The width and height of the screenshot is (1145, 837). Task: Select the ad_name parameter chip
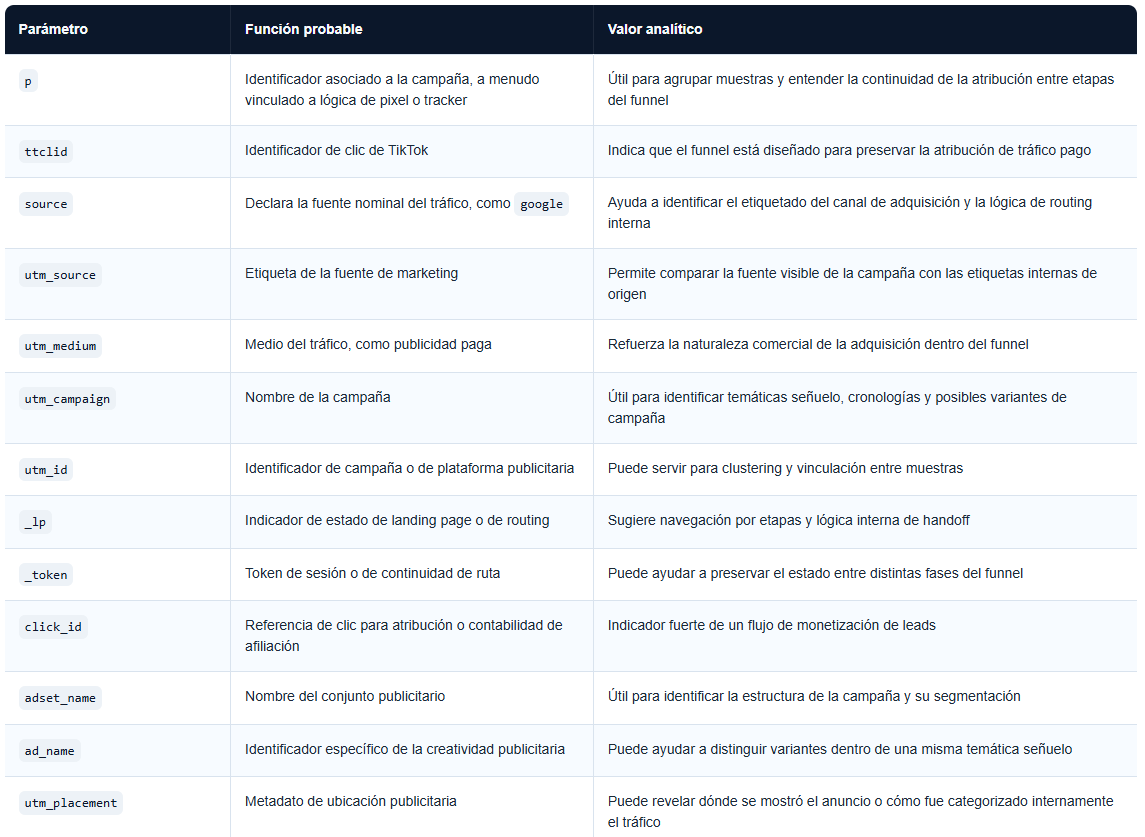click(x=50, y=751)
